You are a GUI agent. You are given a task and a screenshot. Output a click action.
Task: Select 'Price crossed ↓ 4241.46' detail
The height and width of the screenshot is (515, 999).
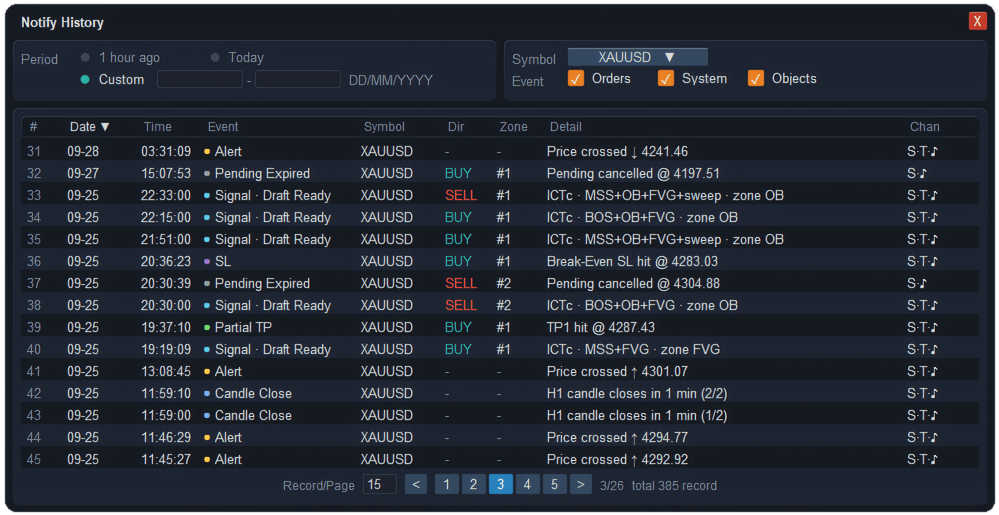(x=617, y=152)
